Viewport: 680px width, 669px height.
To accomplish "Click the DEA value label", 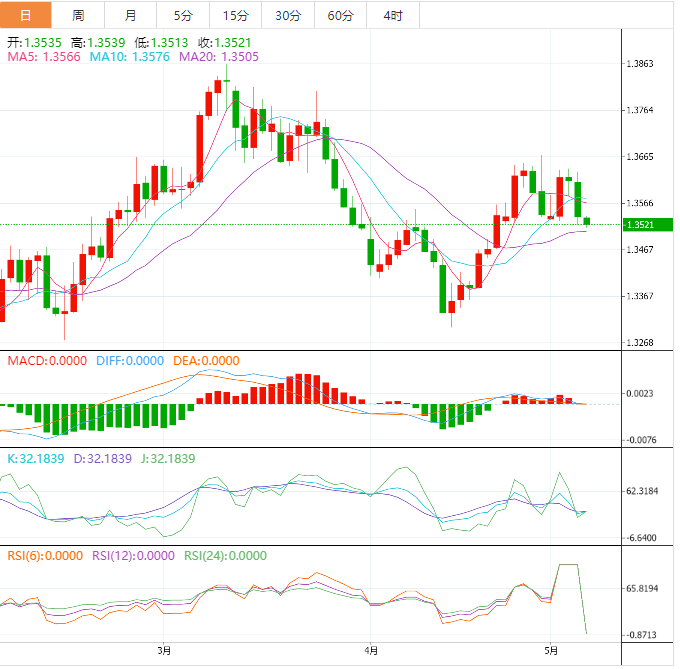I will (206, 360).
